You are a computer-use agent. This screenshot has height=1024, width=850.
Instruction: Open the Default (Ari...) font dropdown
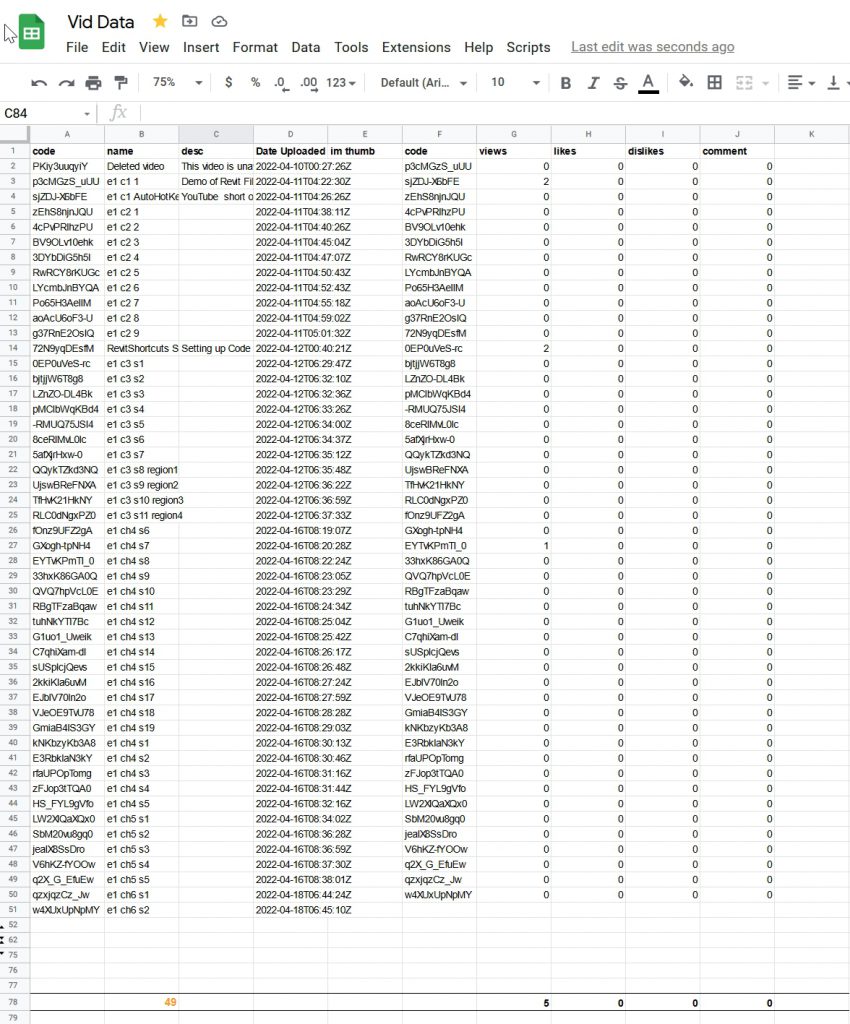425,83
